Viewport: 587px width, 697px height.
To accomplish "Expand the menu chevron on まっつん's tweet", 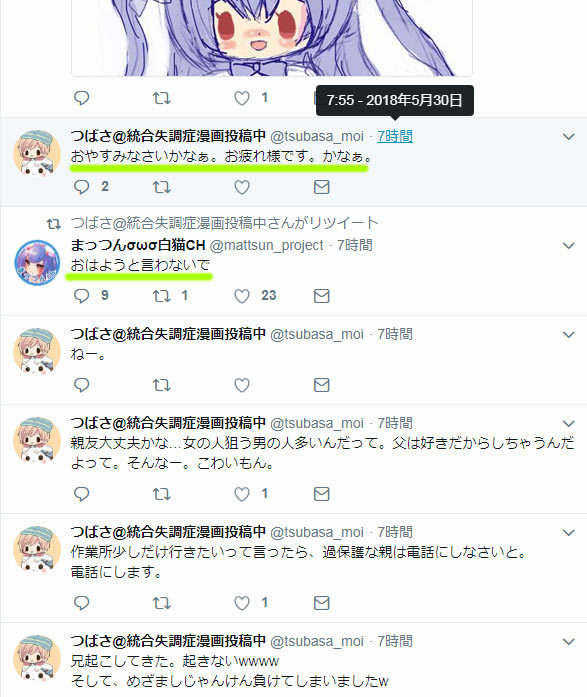I will (x=569, y=245).
